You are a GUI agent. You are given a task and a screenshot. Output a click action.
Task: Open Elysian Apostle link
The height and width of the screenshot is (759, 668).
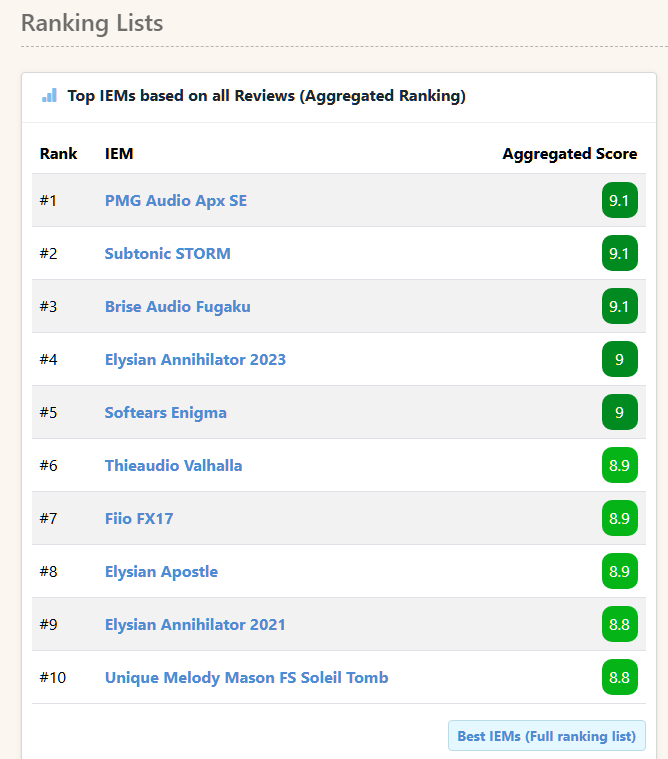(x=161, y=572)
